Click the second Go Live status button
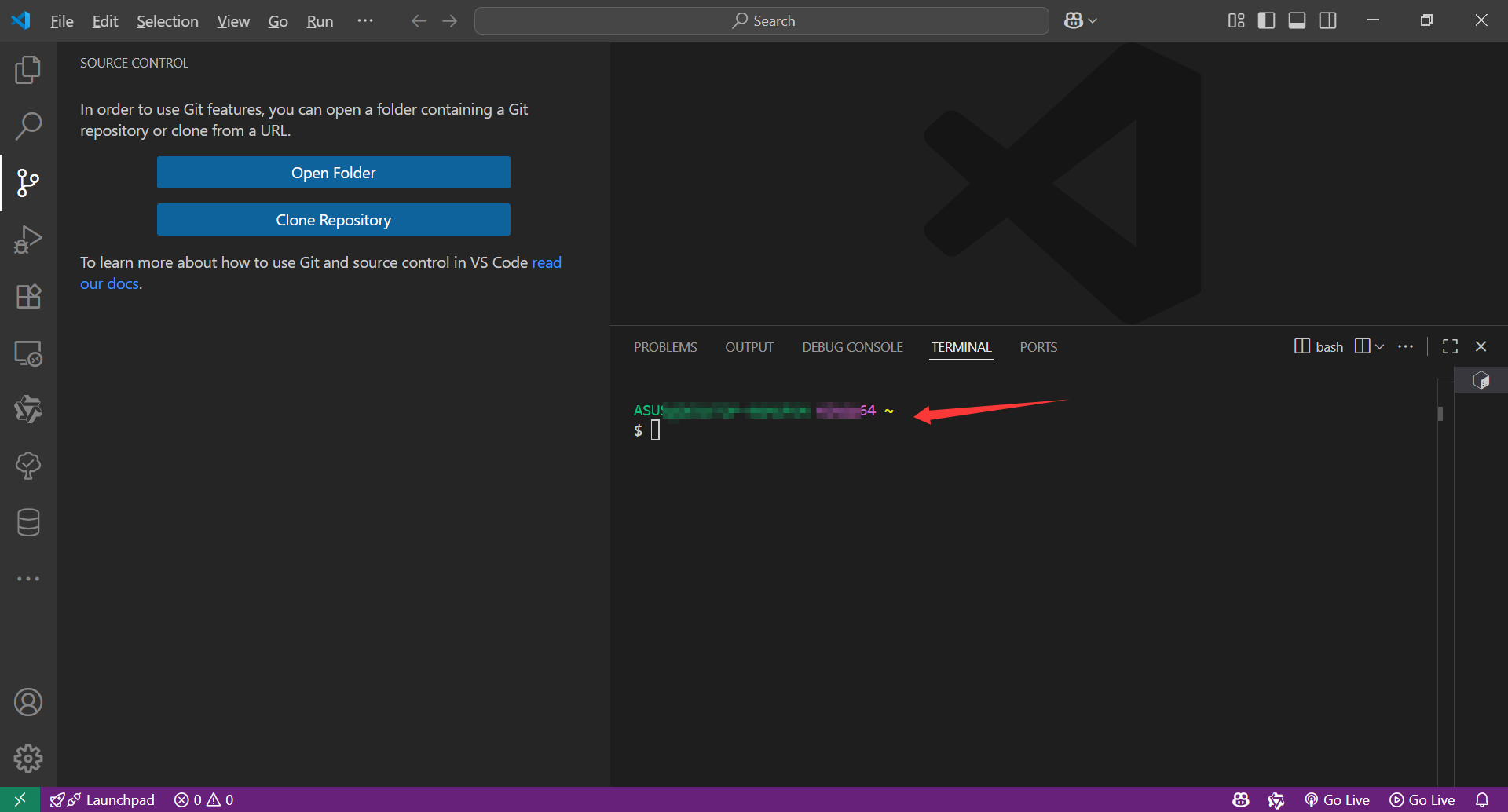 [1422, 799]
